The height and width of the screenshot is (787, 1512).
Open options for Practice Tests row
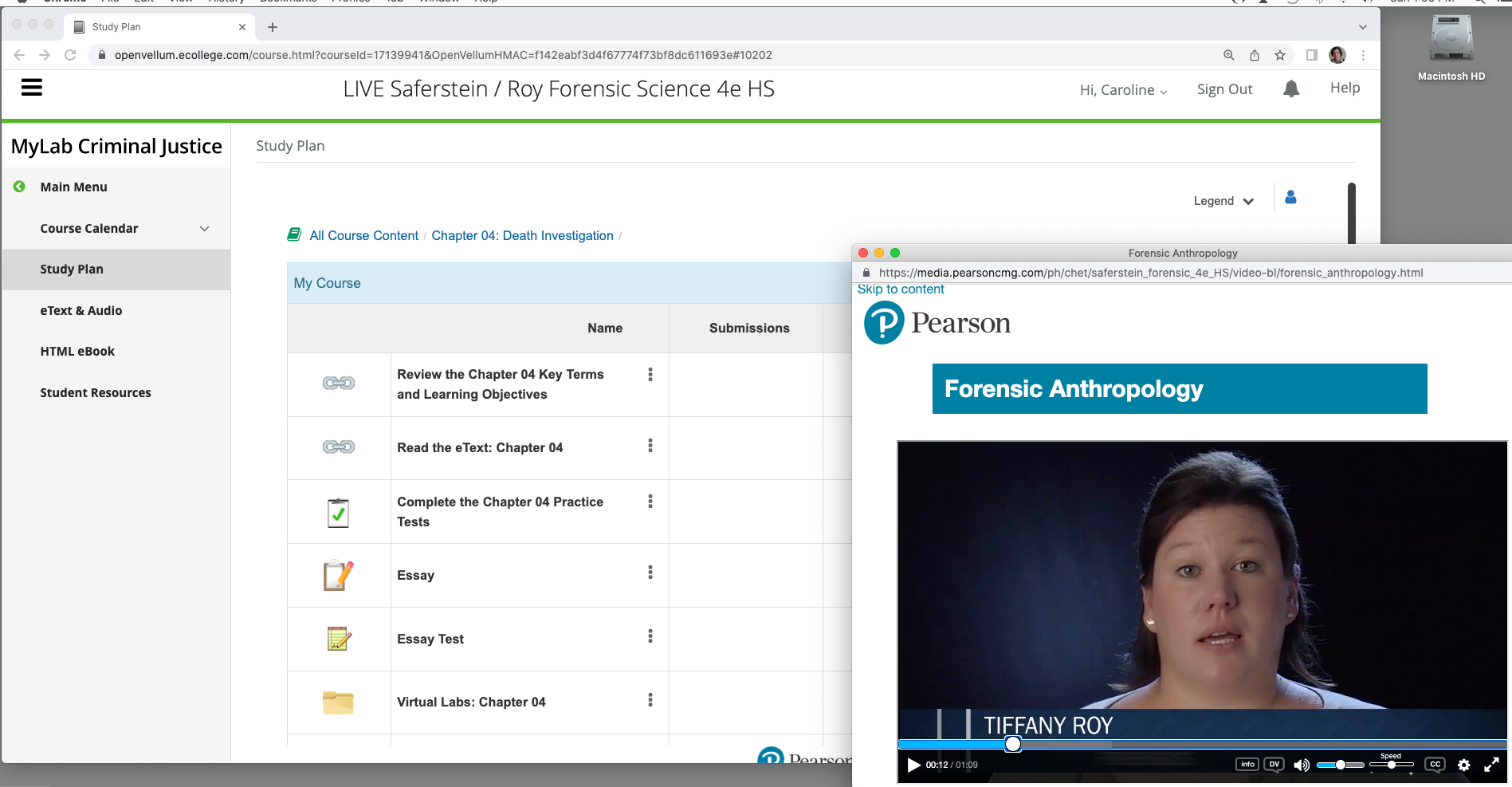(650, 502)
